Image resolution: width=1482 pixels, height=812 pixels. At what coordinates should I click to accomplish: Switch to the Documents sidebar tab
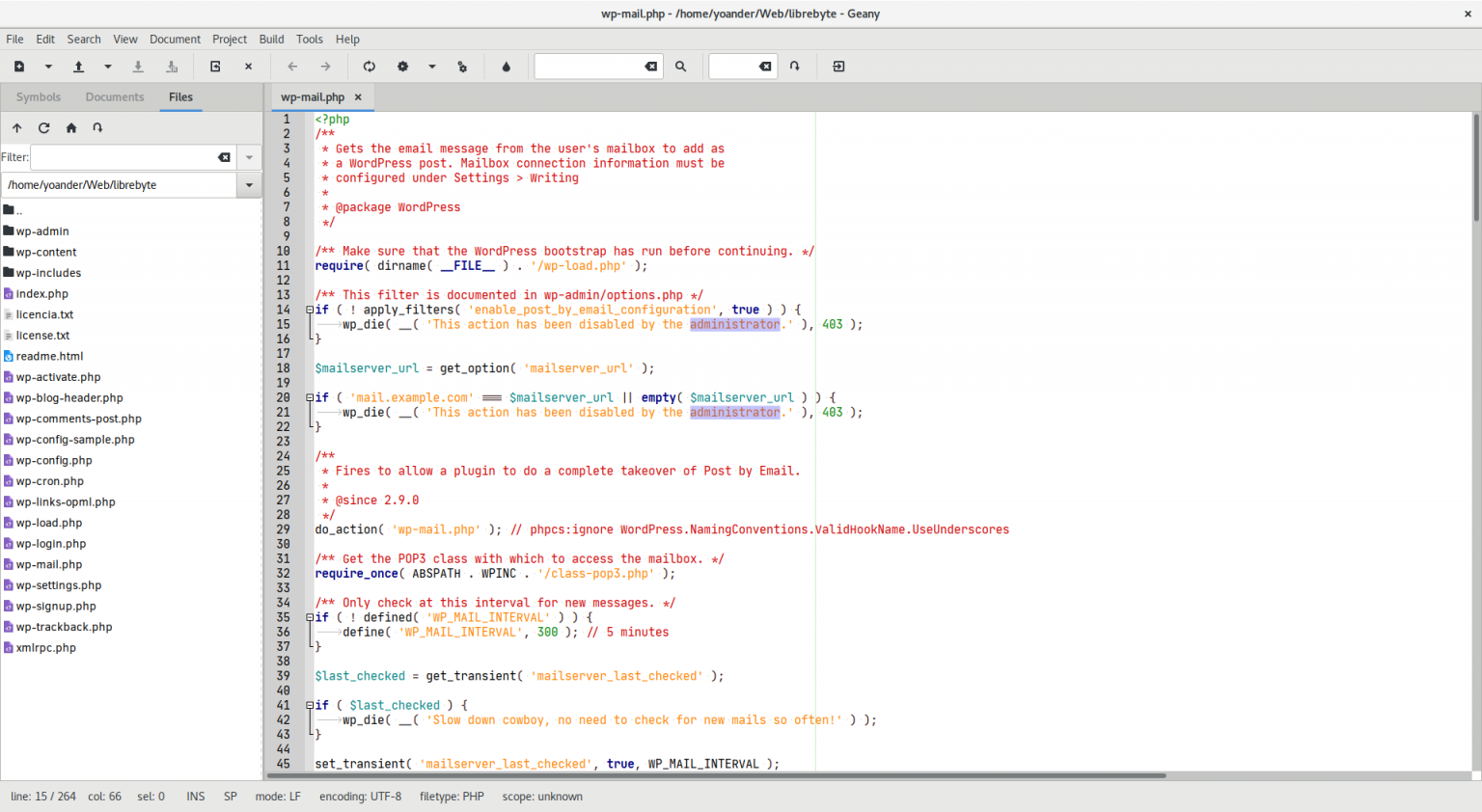(114, 96)
